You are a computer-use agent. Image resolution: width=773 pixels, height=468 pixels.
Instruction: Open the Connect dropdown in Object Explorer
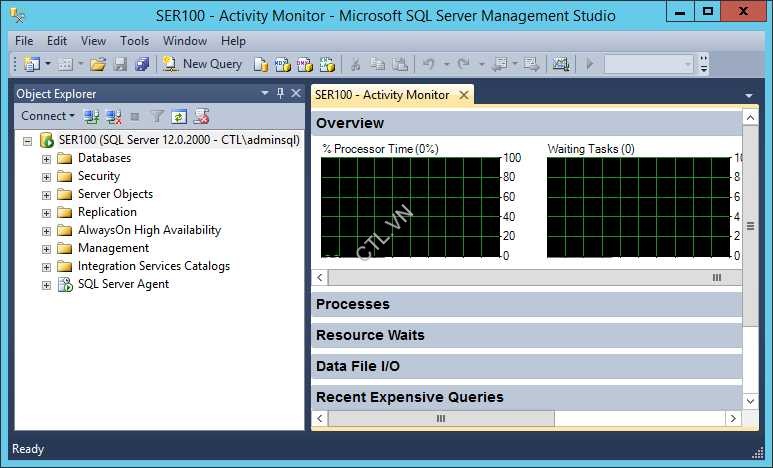(48, 116)
